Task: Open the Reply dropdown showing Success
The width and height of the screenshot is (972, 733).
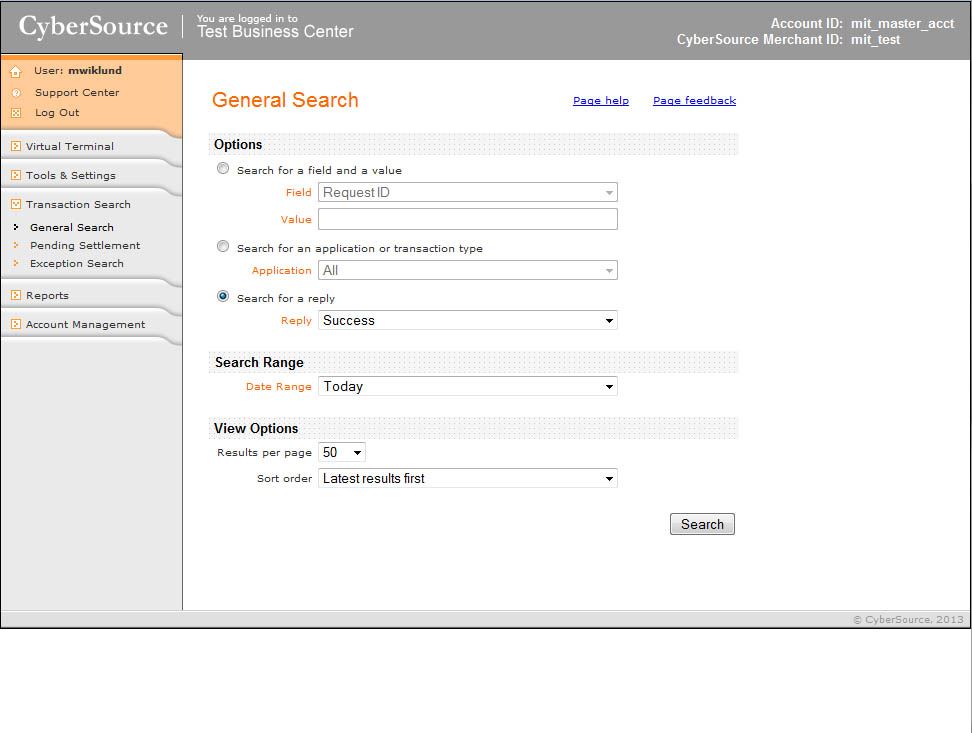Action: tap(467, 321)
